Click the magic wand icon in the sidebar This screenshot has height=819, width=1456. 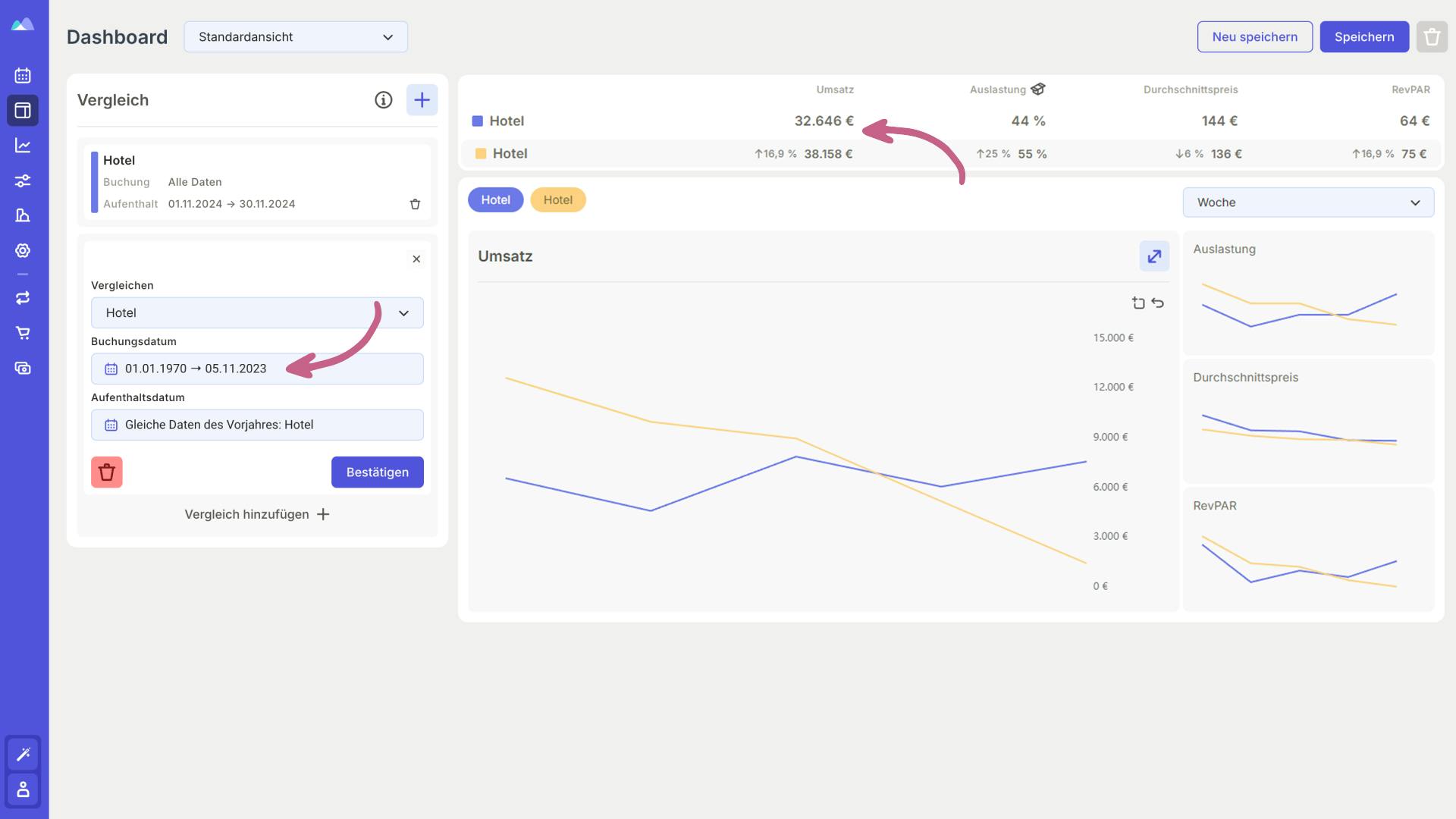tap(23, 754)
